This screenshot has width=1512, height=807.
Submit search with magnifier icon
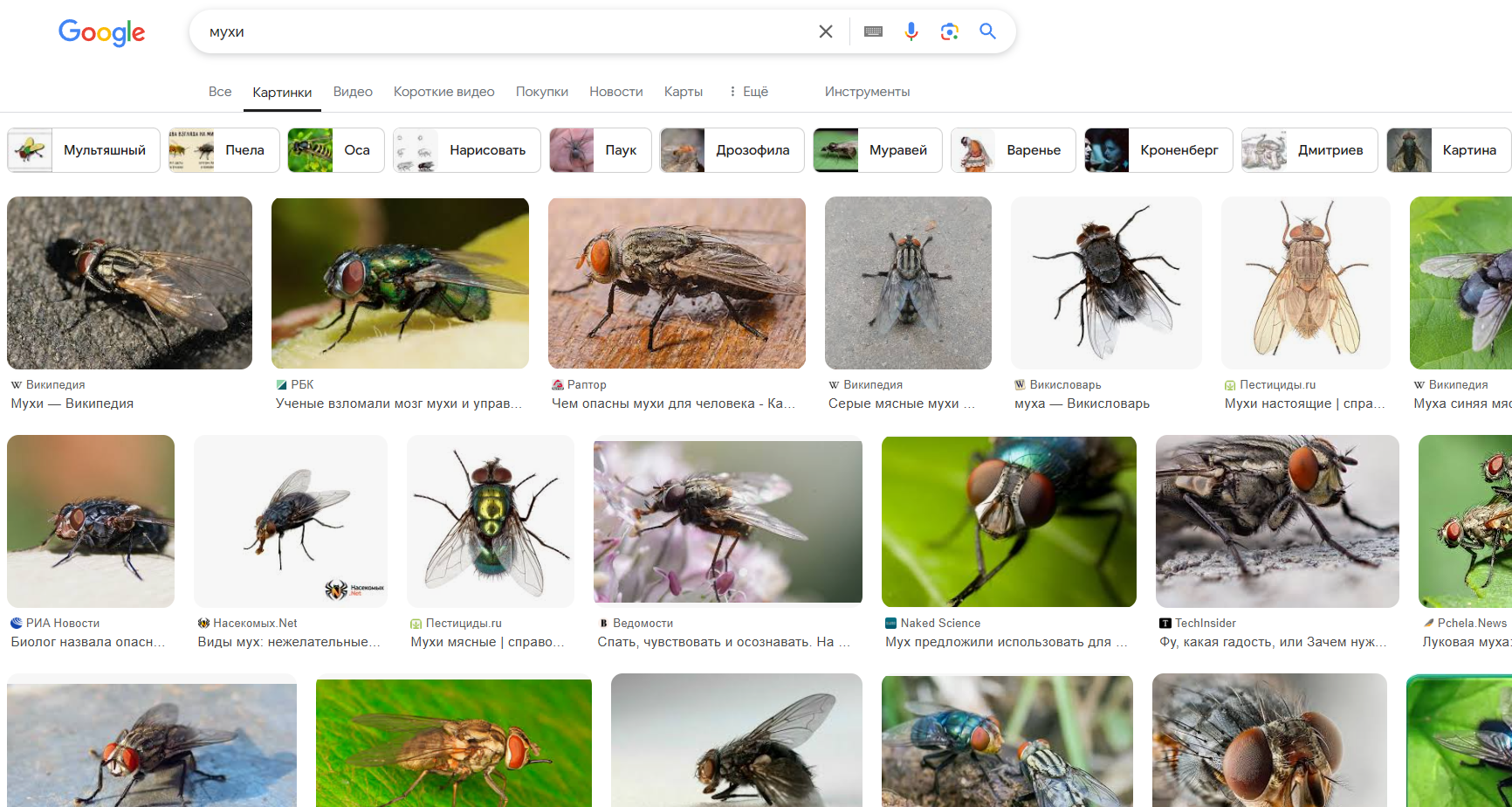[987, 31]
